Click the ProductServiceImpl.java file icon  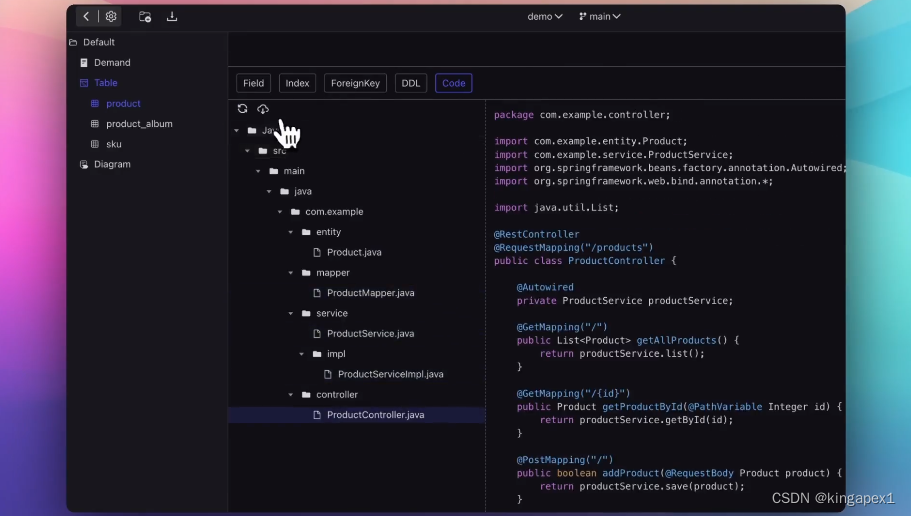[328, 374]
